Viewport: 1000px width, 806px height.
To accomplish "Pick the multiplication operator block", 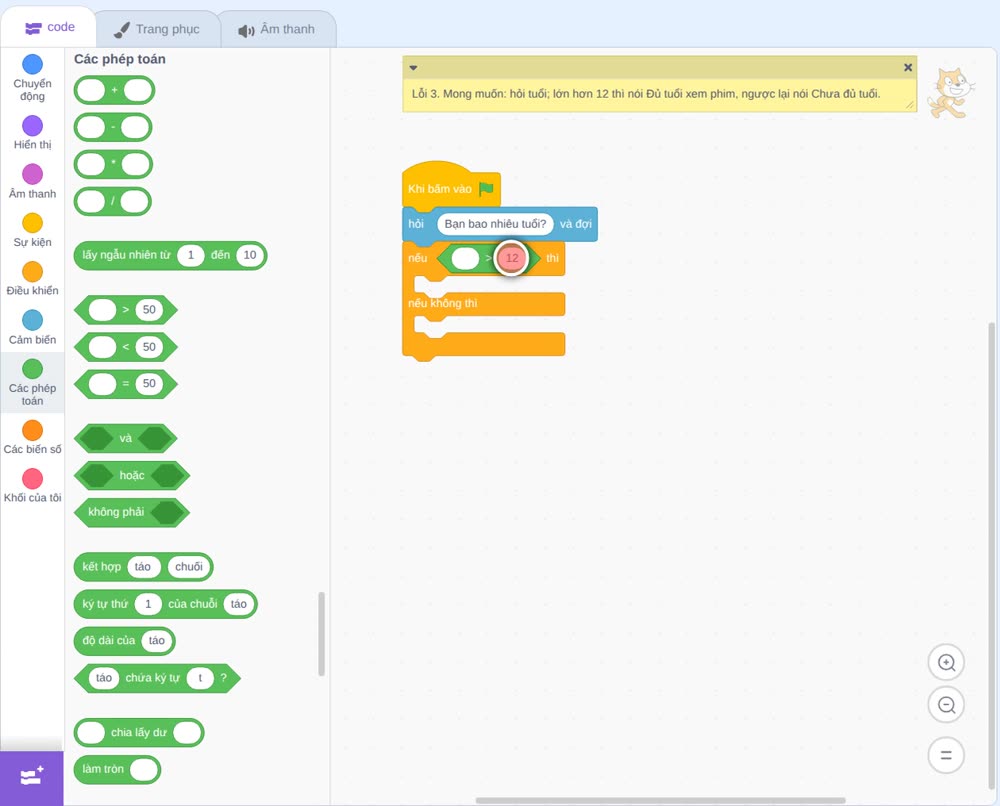I will click(113, 164).
